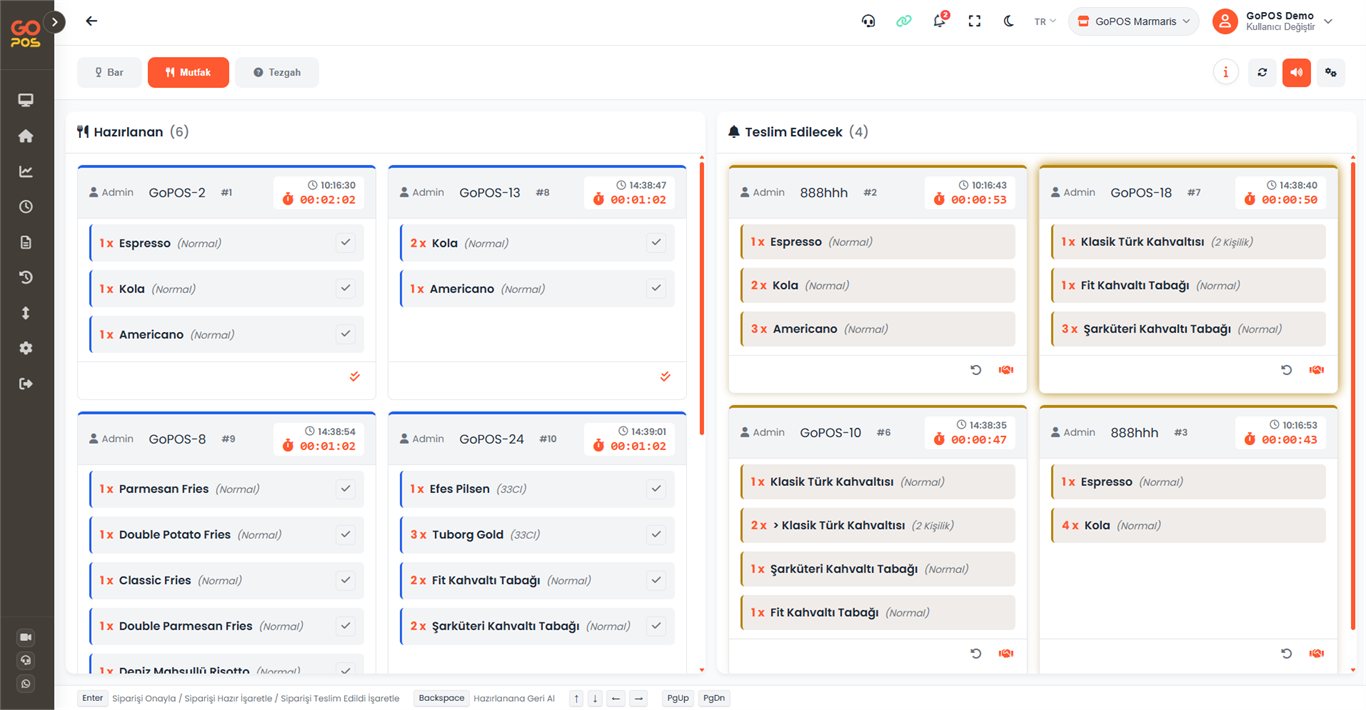Switch to the Bar tab
Image resolution: width=1366 pixels, height=710 pixels.
tap(109, 72)
